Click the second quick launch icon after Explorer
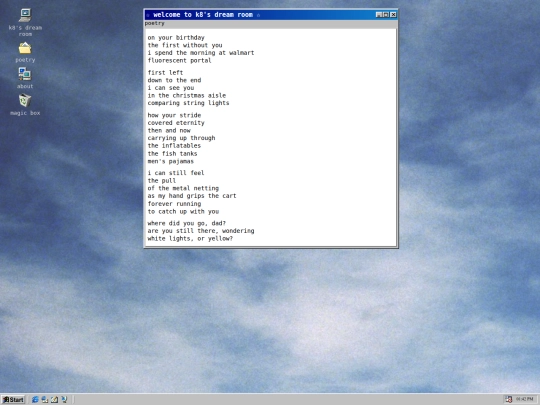 click(45, 399)
